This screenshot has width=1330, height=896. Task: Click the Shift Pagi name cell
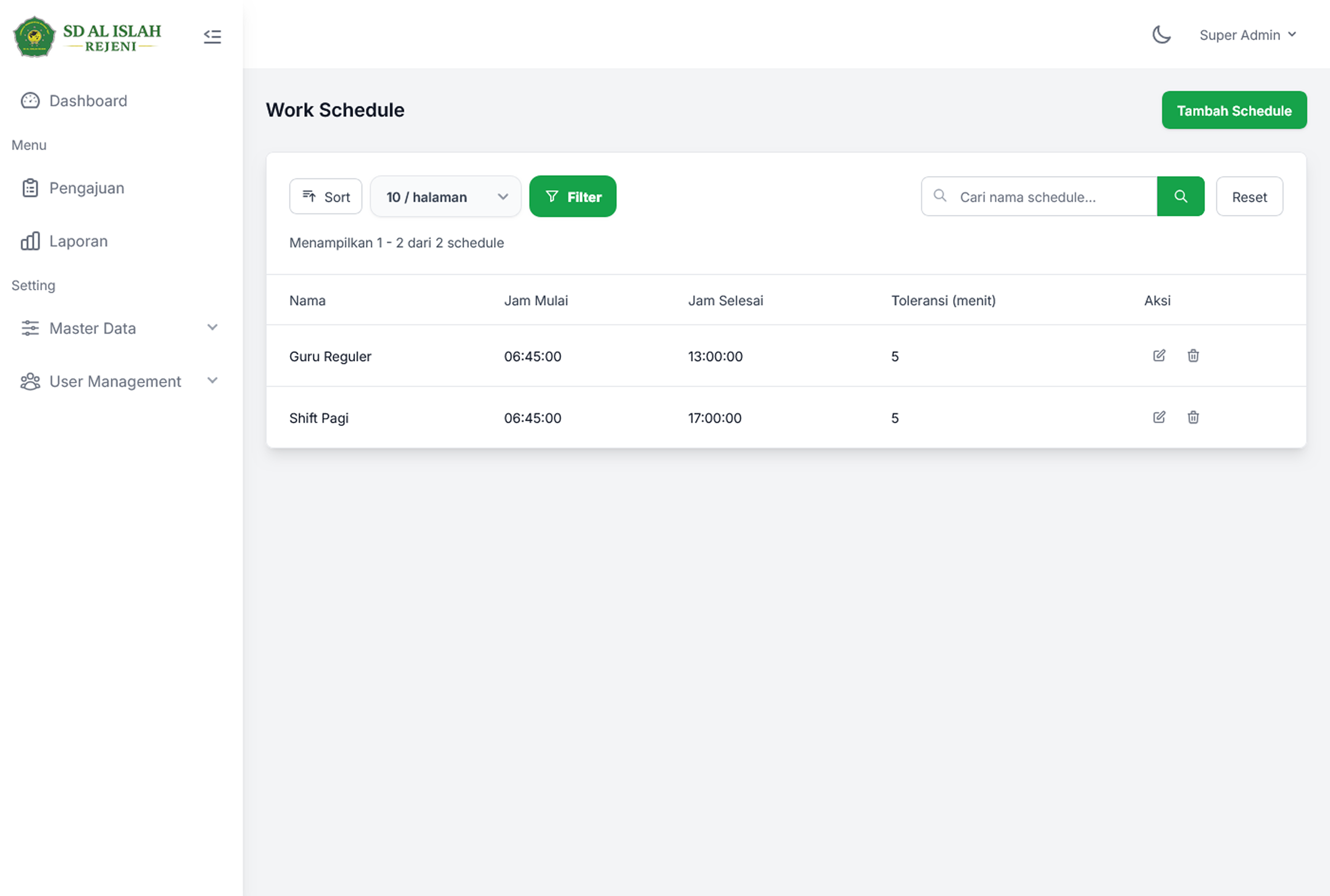click(319, 418)
